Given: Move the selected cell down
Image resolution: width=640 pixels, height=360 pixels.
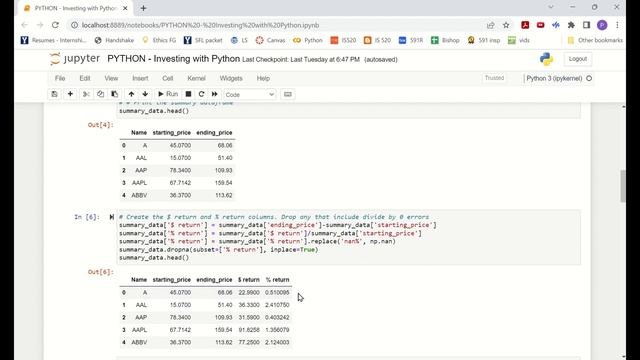Looking at the screenshot, I should coord(145,94).
